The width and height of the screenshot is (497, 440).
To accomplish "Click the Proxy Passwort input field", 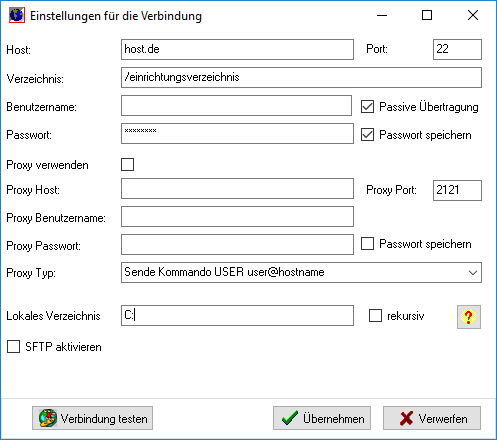I will click(x=237, y=244).
